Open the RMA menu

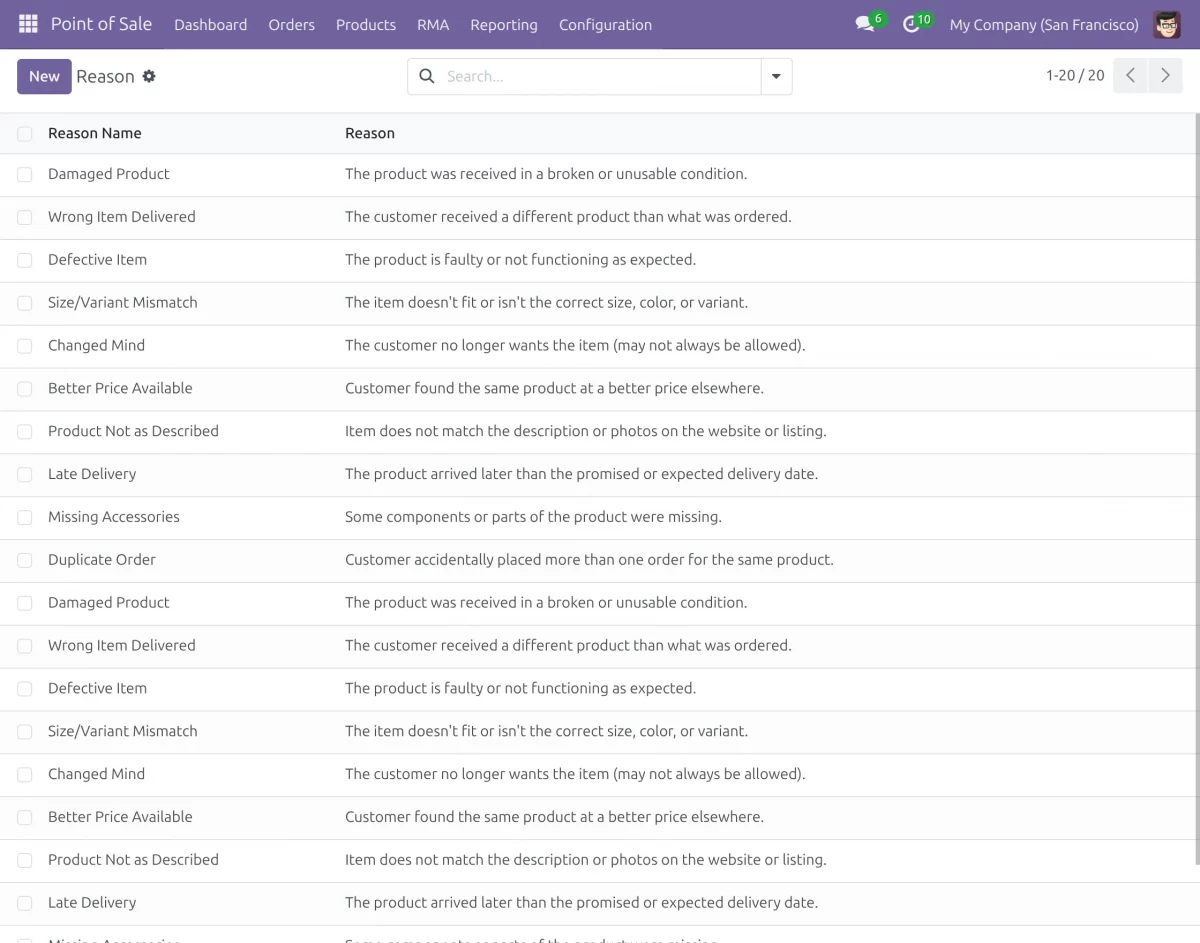click(x=433, y=24)
